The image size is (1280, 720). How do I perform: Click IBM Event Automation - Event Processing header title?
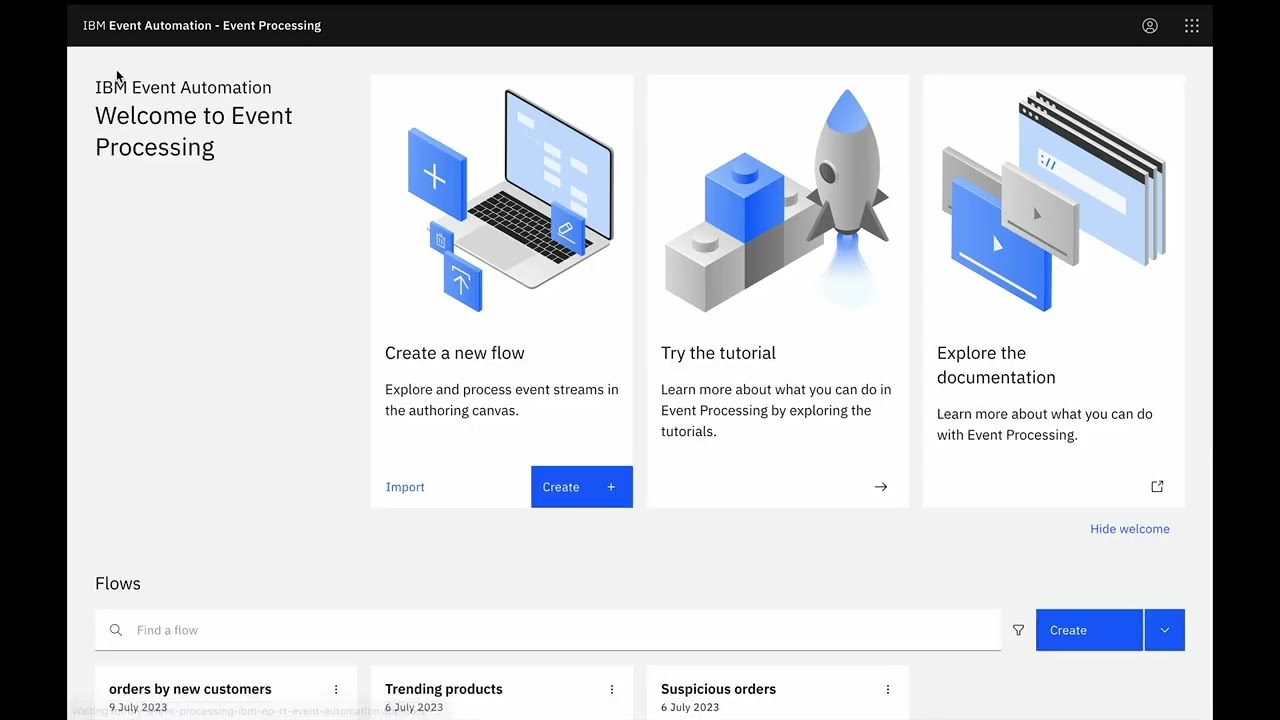(202, 26)
